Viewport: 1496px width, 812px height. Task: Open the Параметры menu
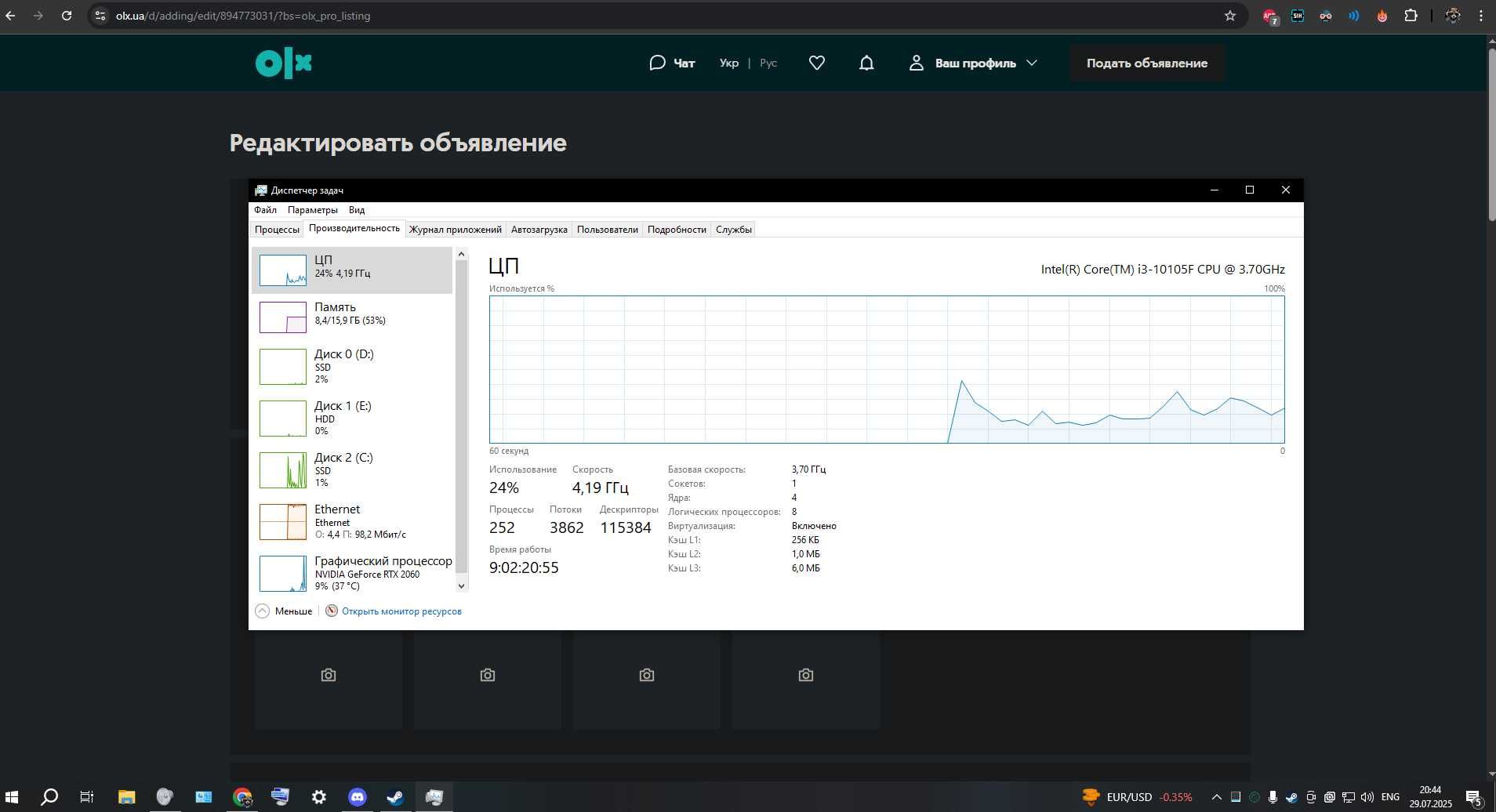(x=312, y=210)
